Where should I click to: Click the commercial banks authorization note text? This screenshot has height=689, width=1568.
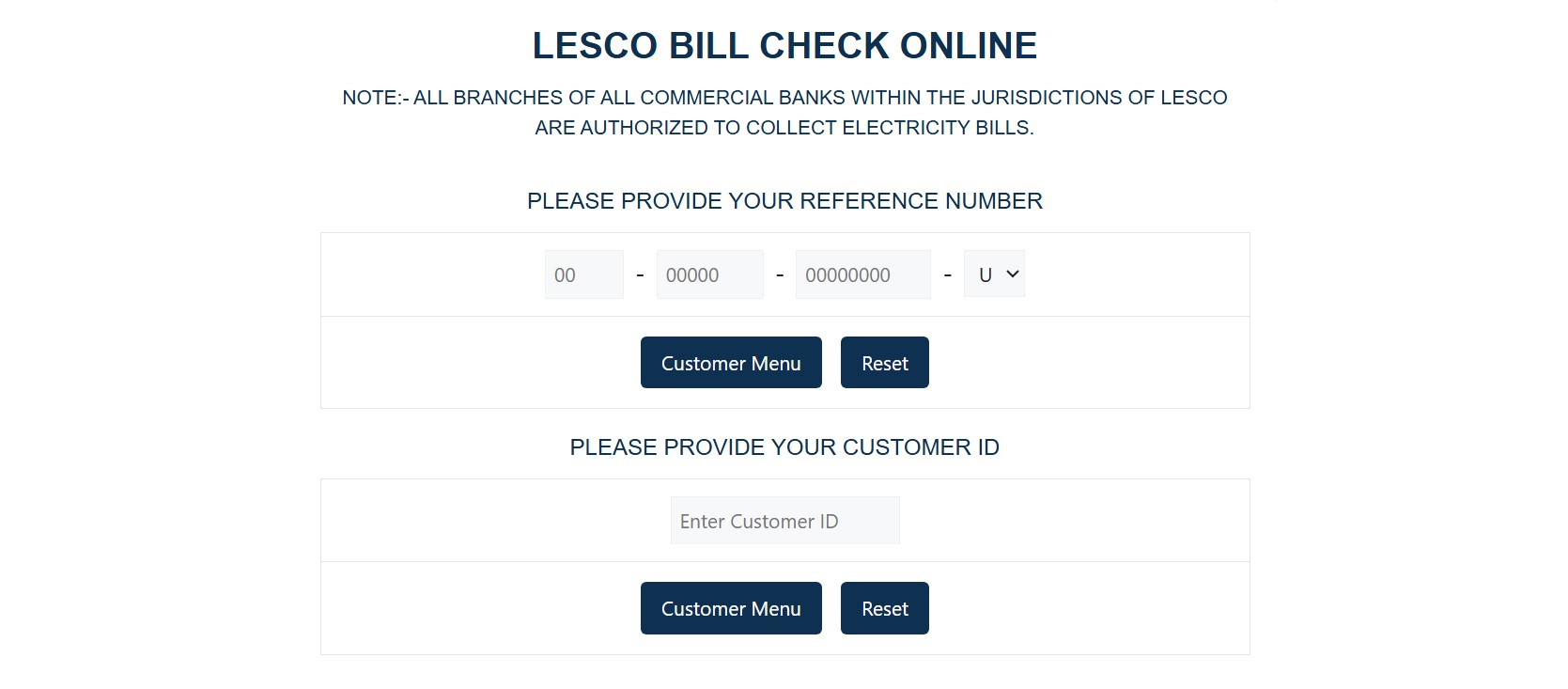[x=784, y=112]
